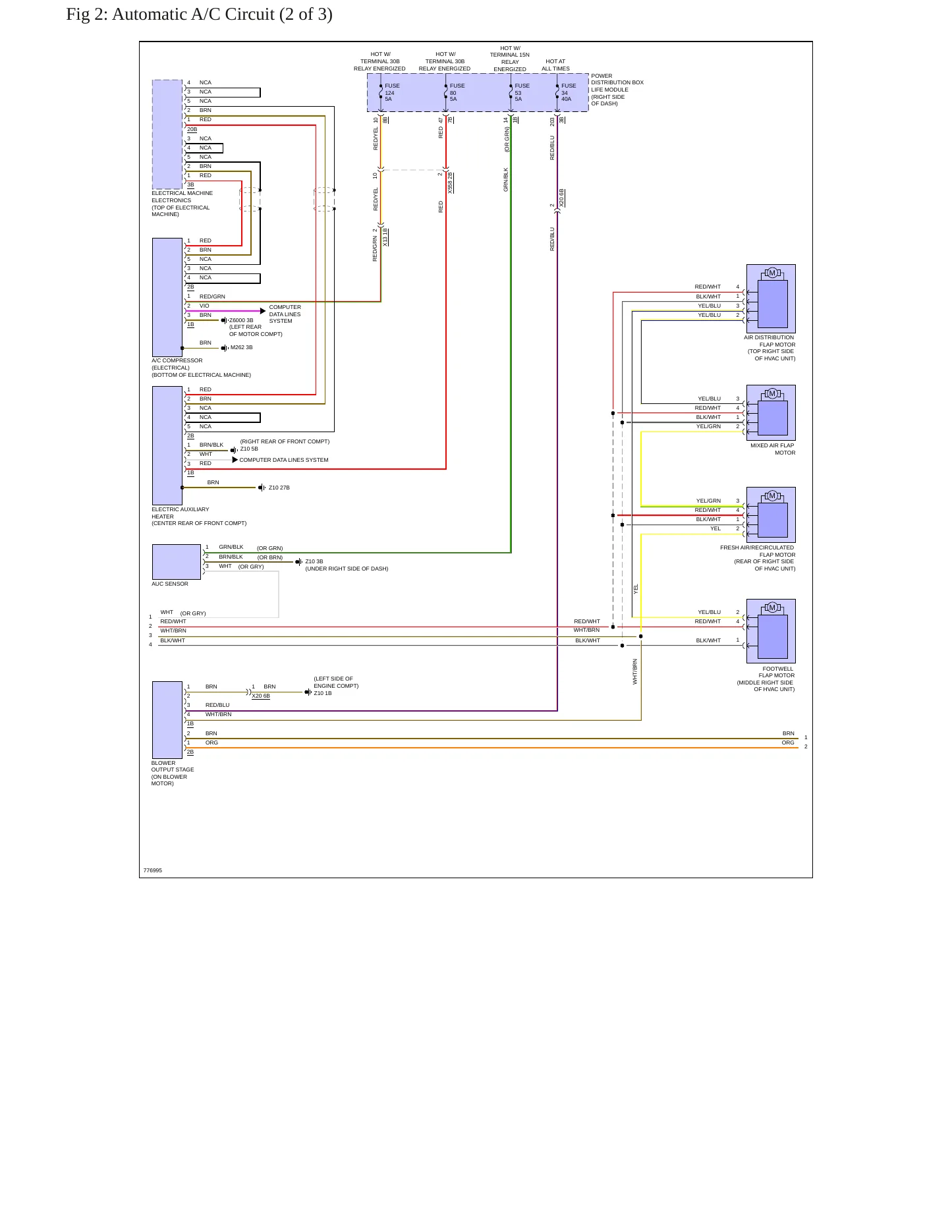Click the Air Distribution Flap Motor symbol
952x1232 pixels.
pos(771,298)
